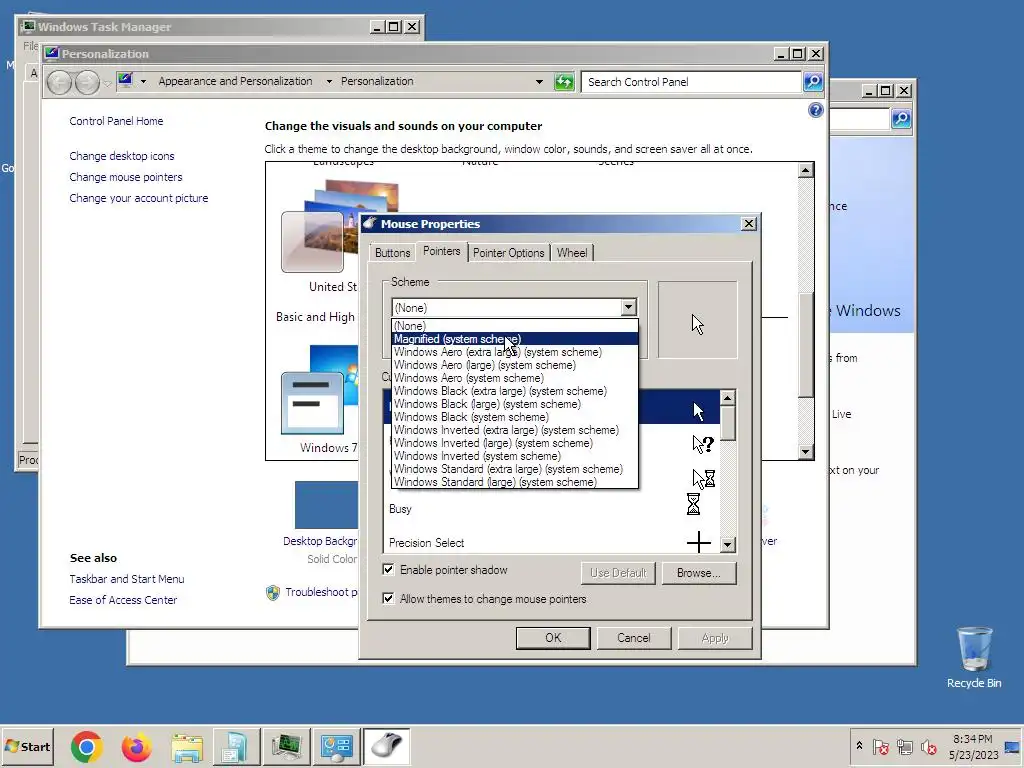Open the Start button
This screenshot has height=768, width=1024.
click(27, 746)
